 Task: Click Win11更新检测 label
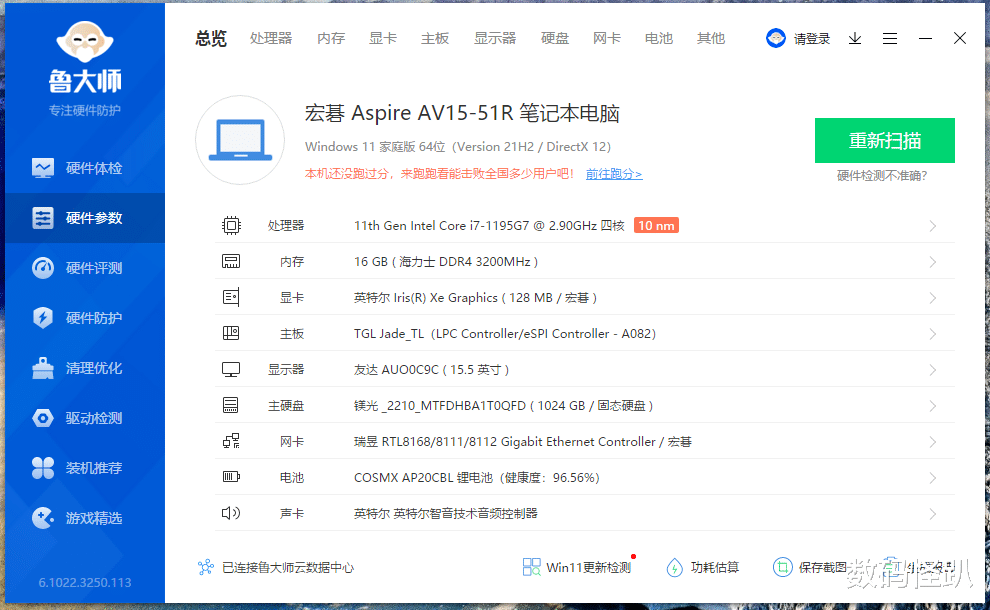(588, 568)
